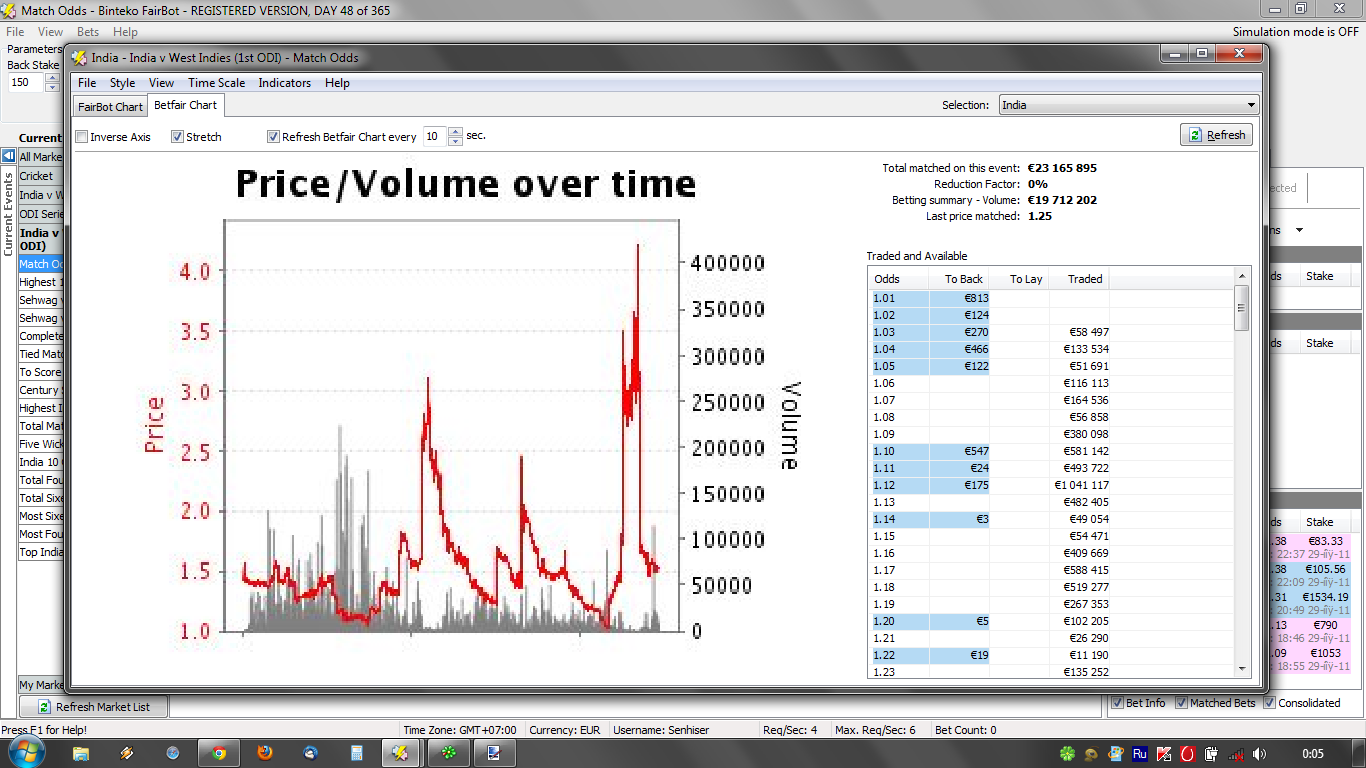Collapse the Current Events panel arrow icon

(x=8, y=156)
